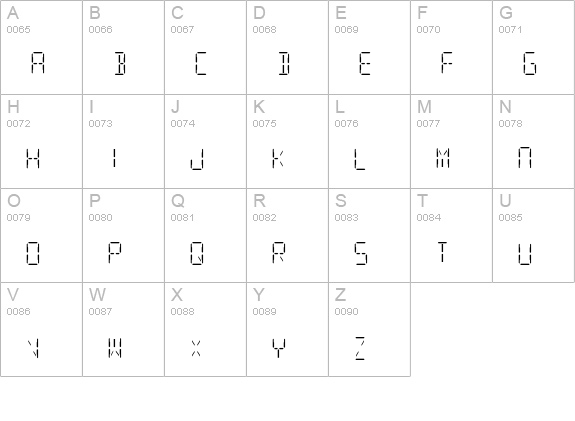The height and width of the screenshot is (421, 575).
Task: Click the letter H character cell
Action: coord(41,142)
